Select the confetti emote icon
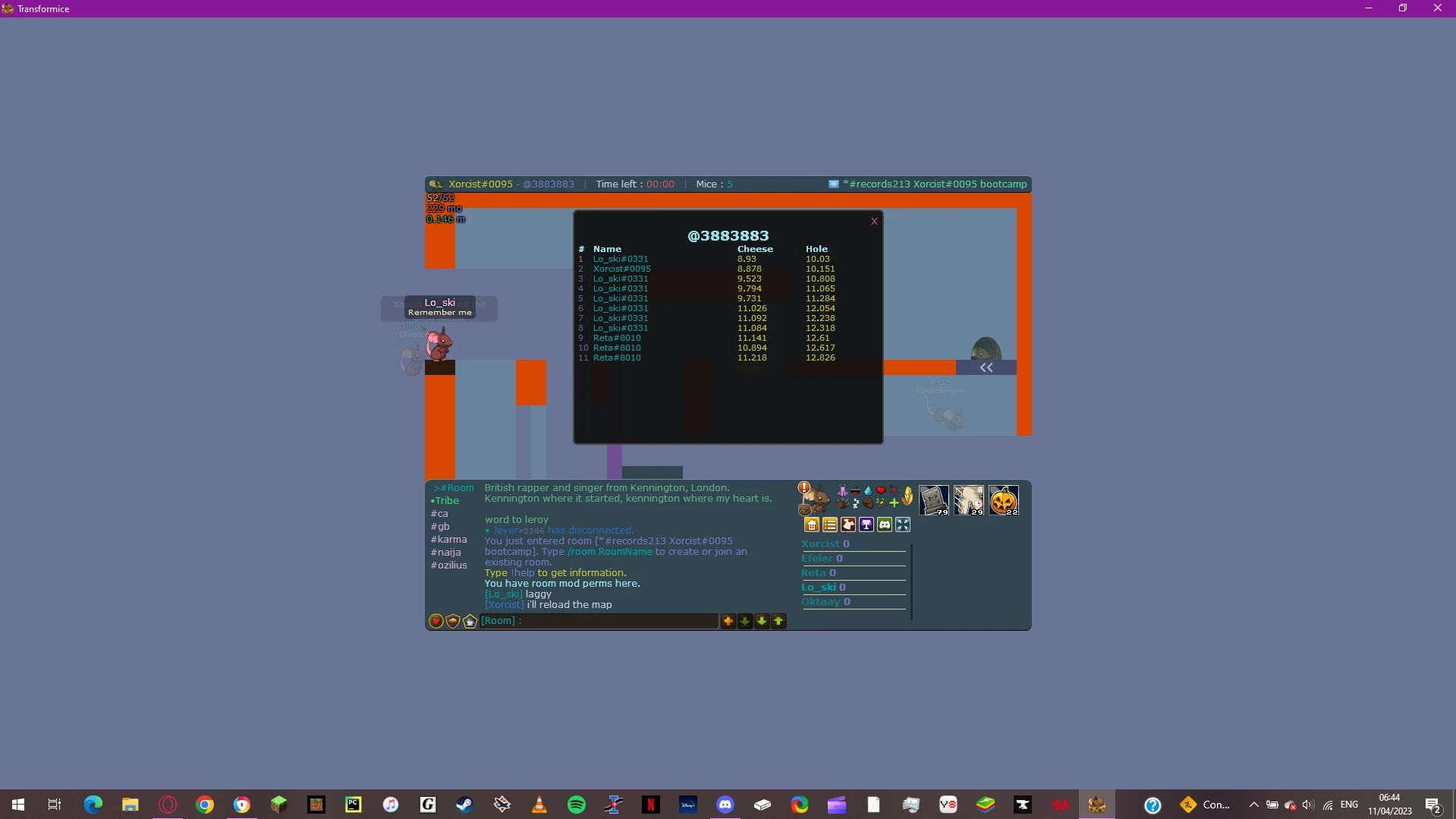This screenshot has height=819, width=1456. (881, 502)
